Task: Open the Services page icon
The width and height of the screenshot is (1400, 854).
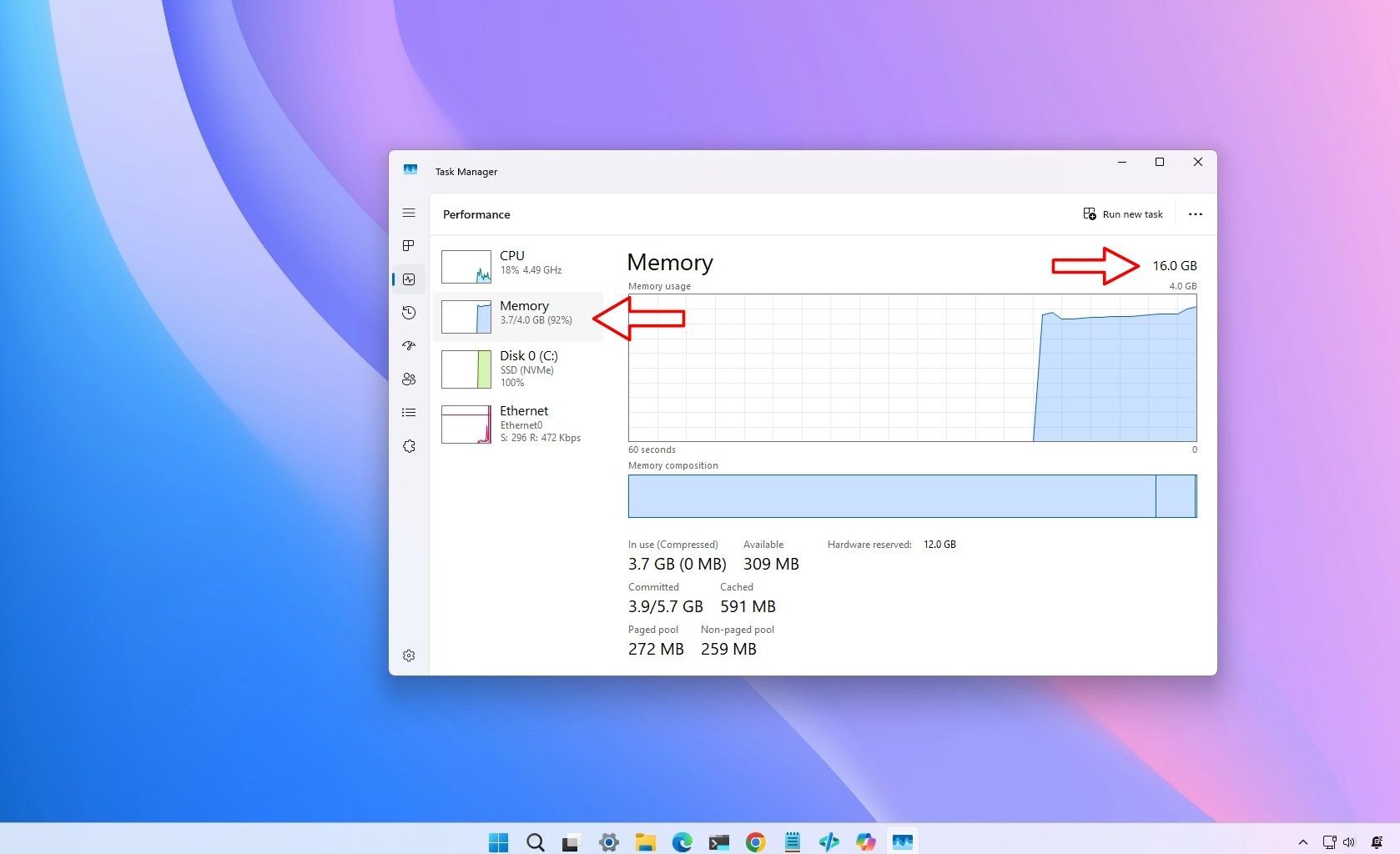Action: click(x=409, y=446)
